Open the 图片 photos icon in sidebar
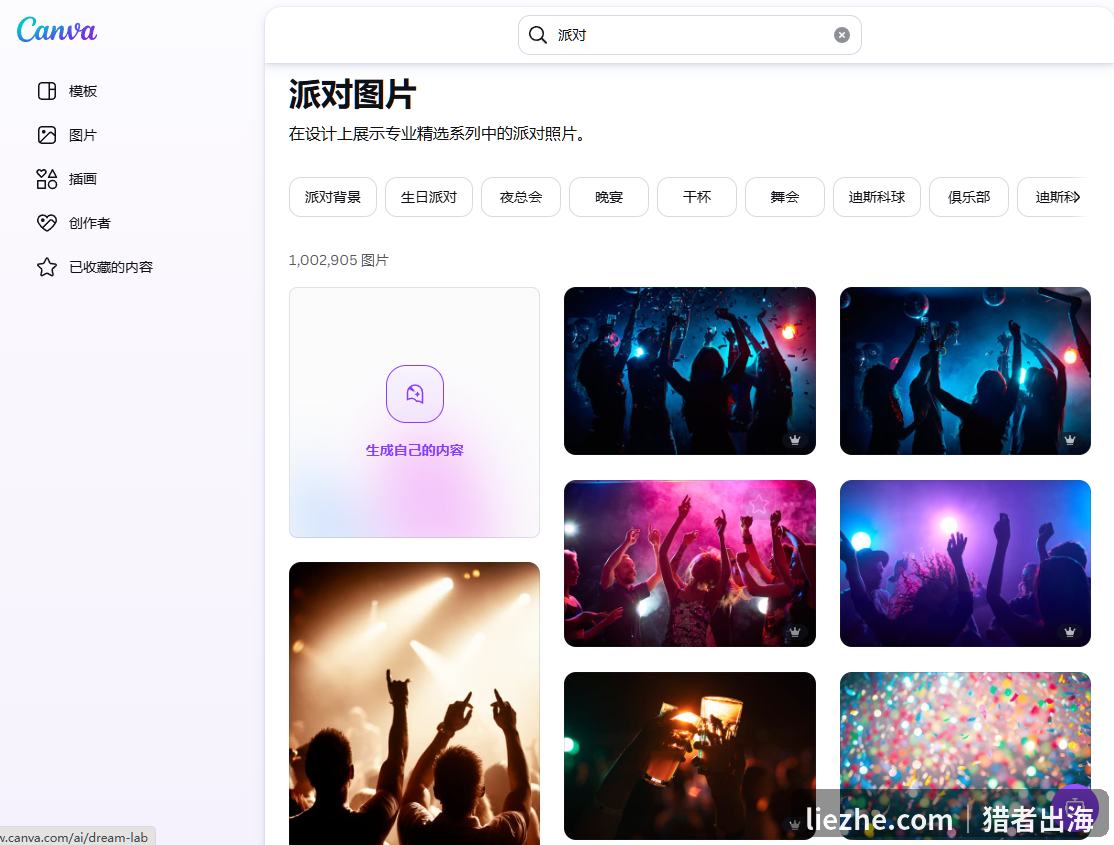1114x845 pixels. pyautogui.click(x=47, y=135)
